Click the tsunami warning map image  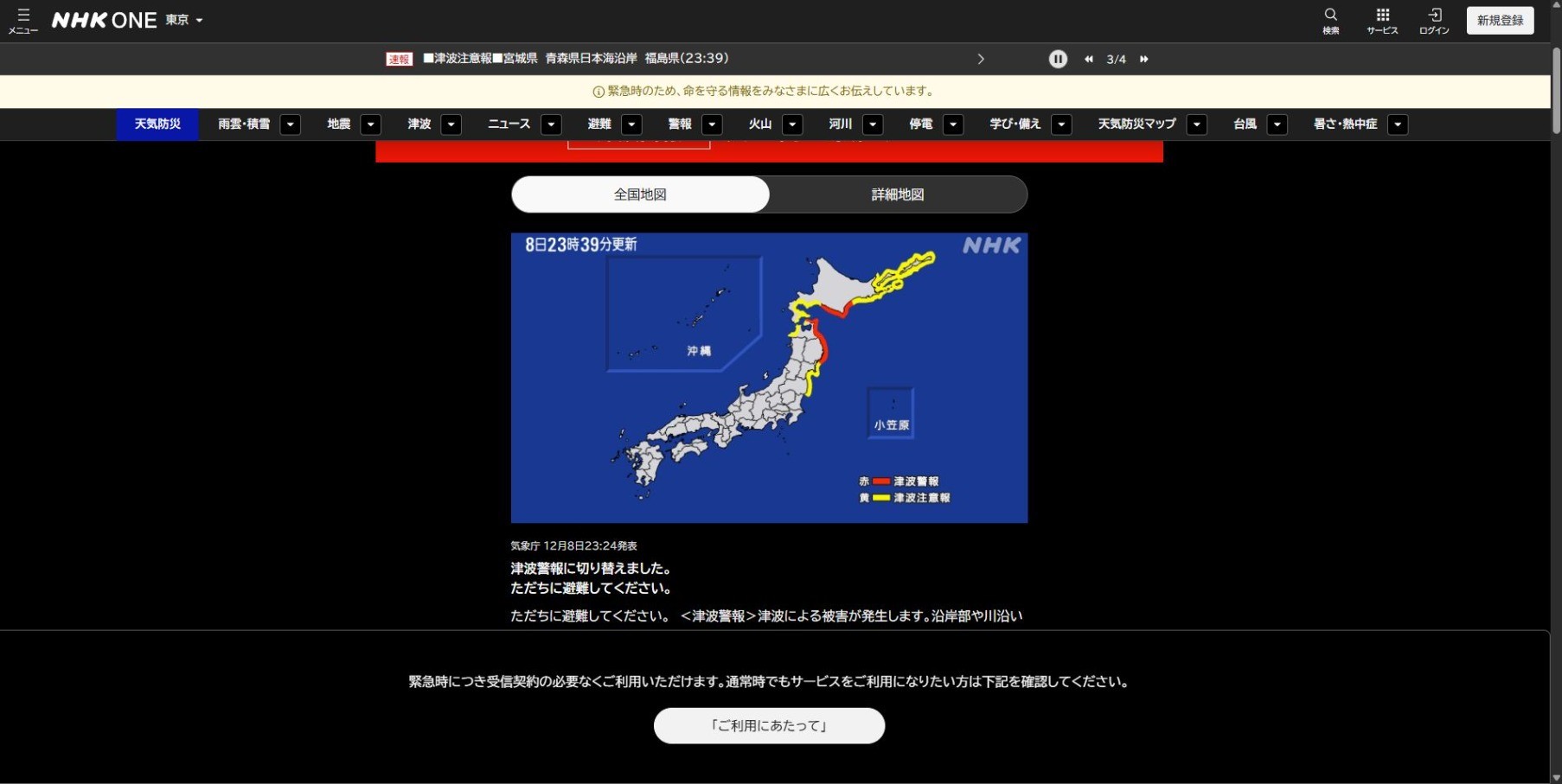tap(769, 377)
